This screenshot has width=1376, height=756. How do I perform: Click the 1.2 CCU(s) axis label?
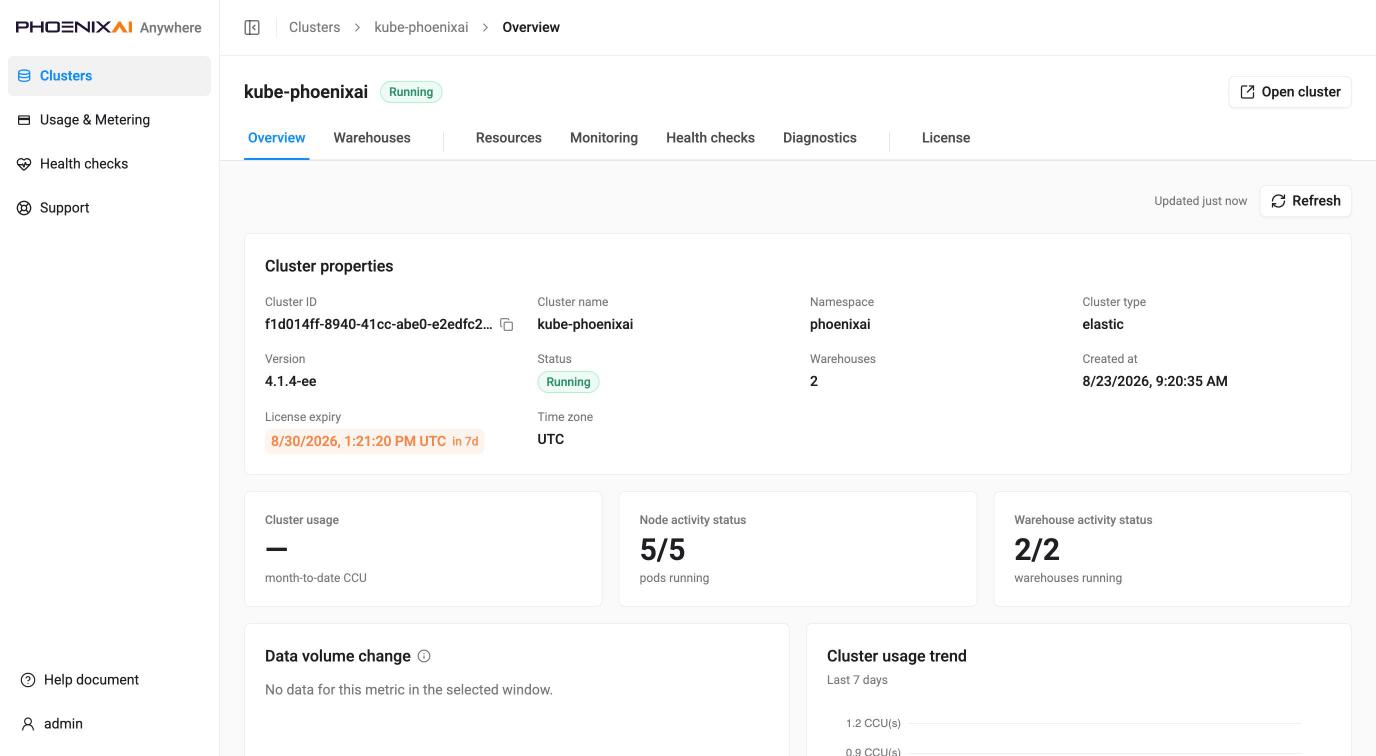tap(873, 723)
